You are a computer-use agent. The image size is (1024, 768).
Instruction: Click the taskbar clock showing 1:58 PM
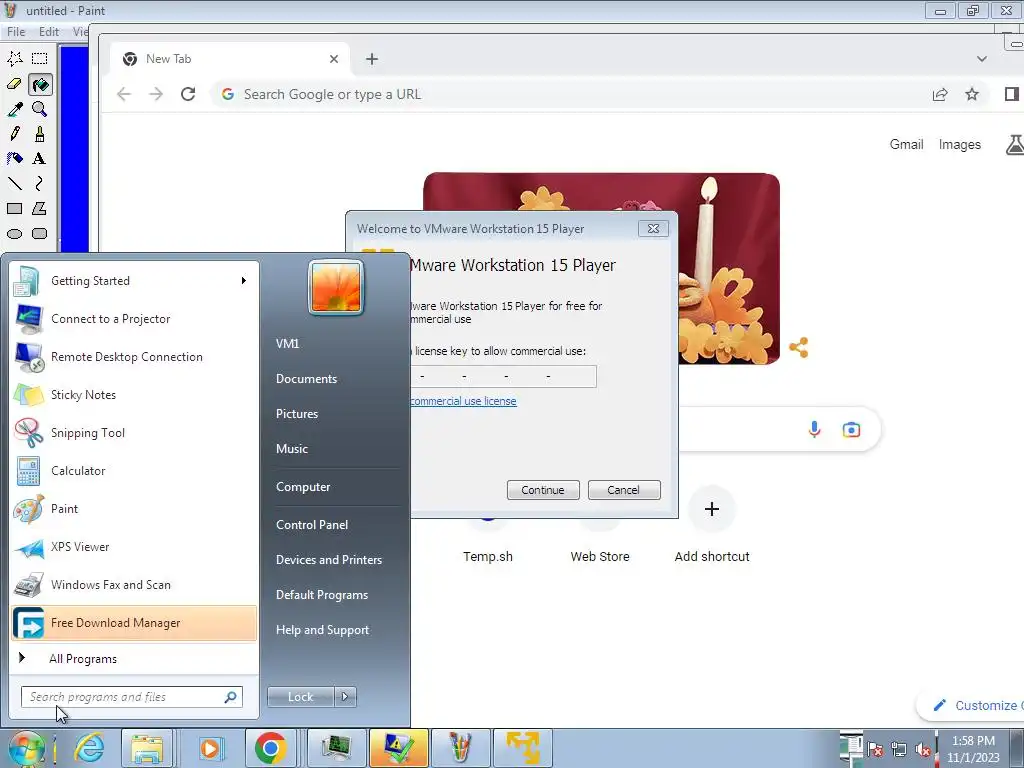[973, 749]
